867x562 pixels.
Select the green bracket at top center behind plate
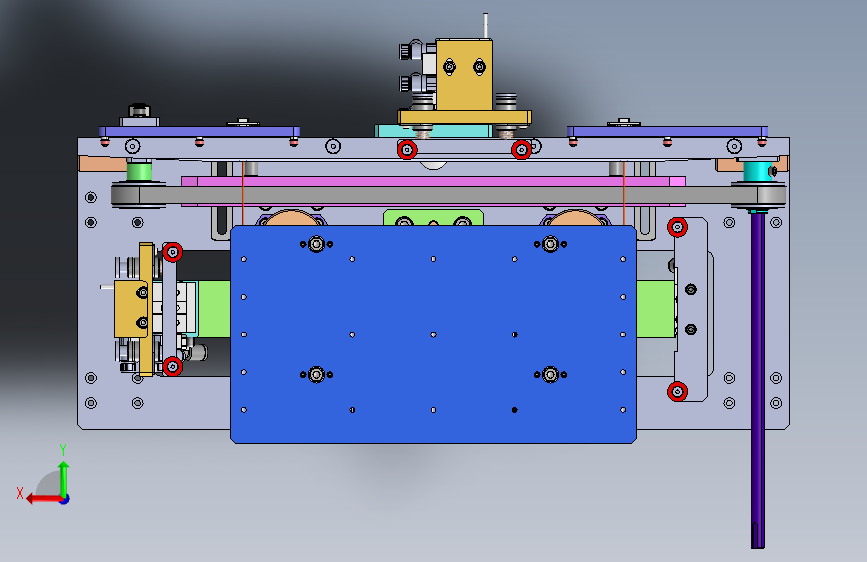point(434,218)
